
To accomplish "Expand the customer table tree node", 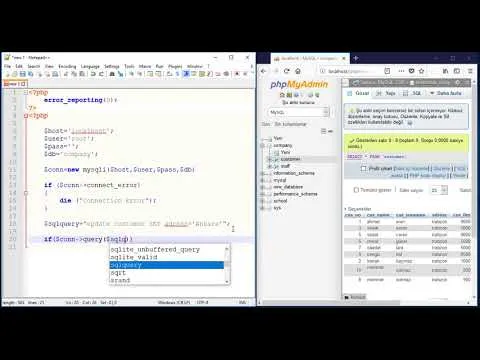I will 270,159.
